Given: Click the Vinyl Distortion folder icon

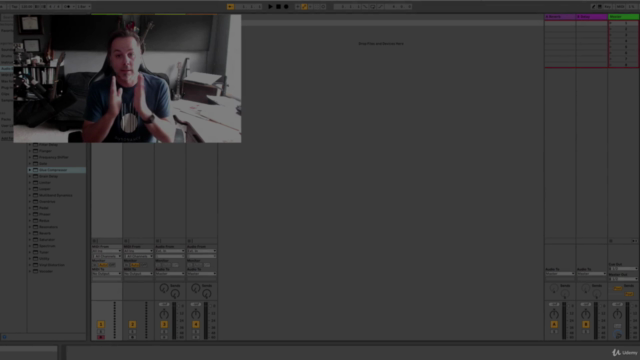Looking at the screenshot, I should coord(36,265).
